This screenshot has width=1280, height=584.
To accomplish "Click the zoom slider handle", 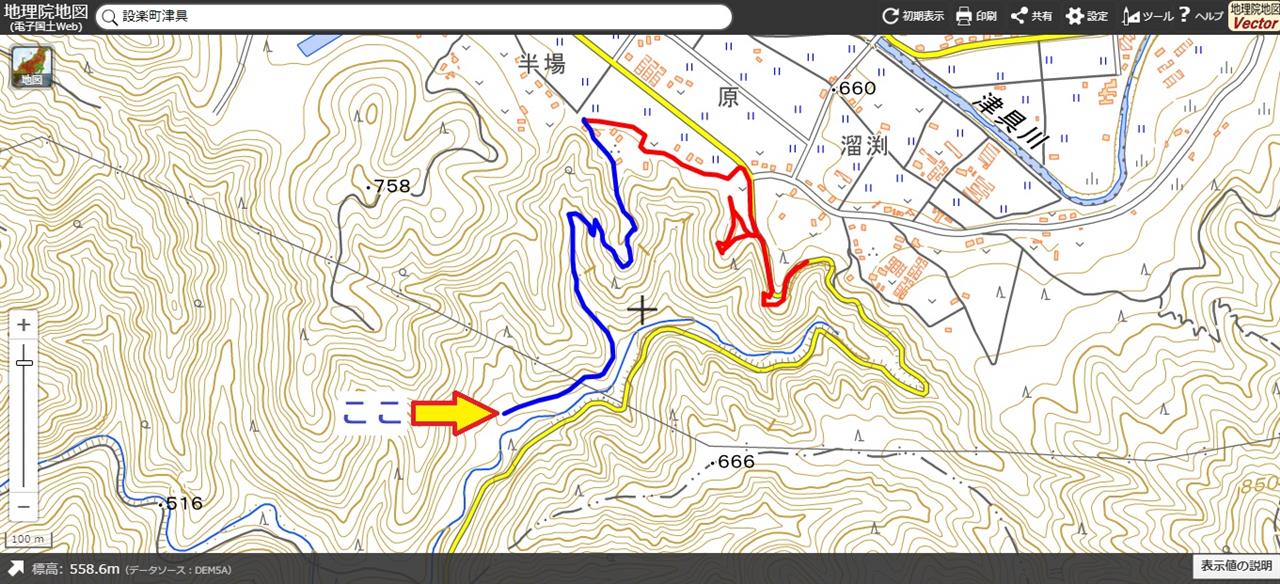I will 25,363.
